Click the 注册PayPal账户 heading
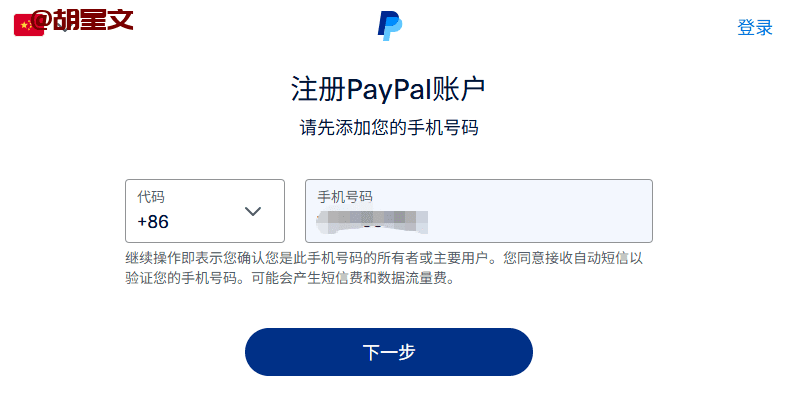The height and width of the screenshot is (400, 785). (x=388, y=90)
